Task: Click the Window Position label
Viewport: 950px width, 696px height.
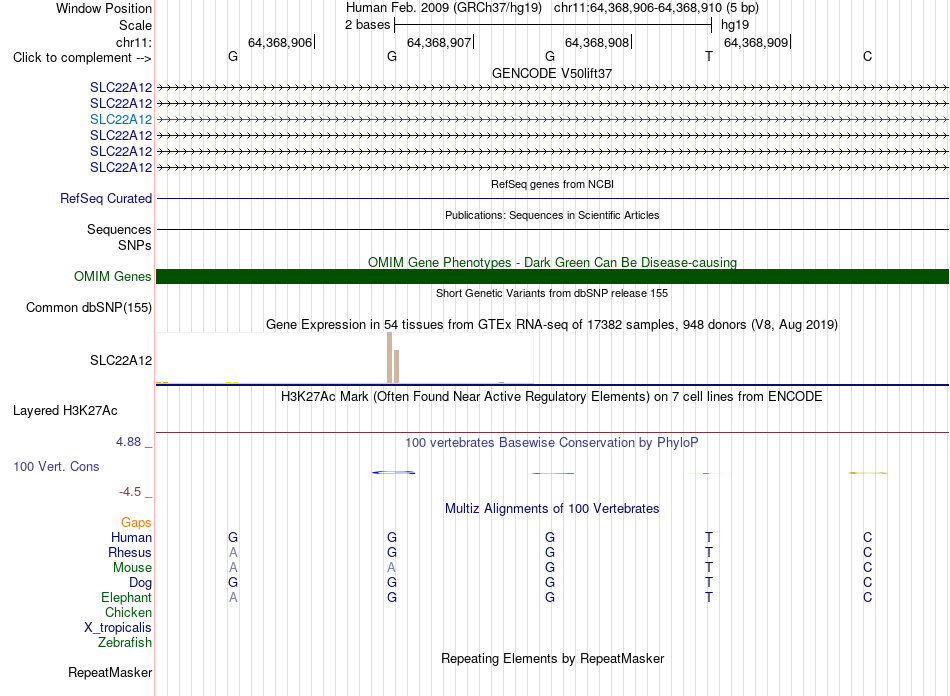Action: (104, 8)
